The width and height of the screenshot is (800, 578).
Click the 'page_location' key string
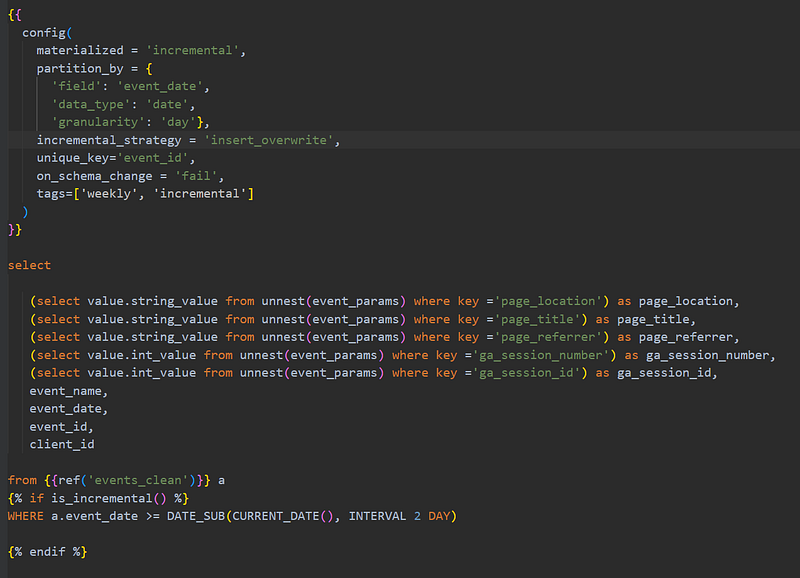click(548, 301)
